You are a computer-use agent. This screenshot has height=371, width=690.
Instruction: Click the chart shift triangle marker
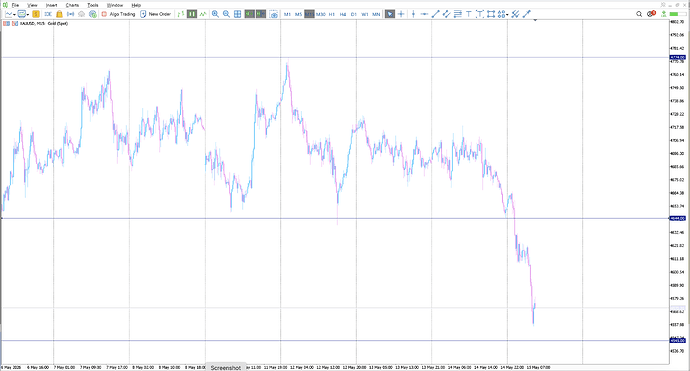[535, 20]
